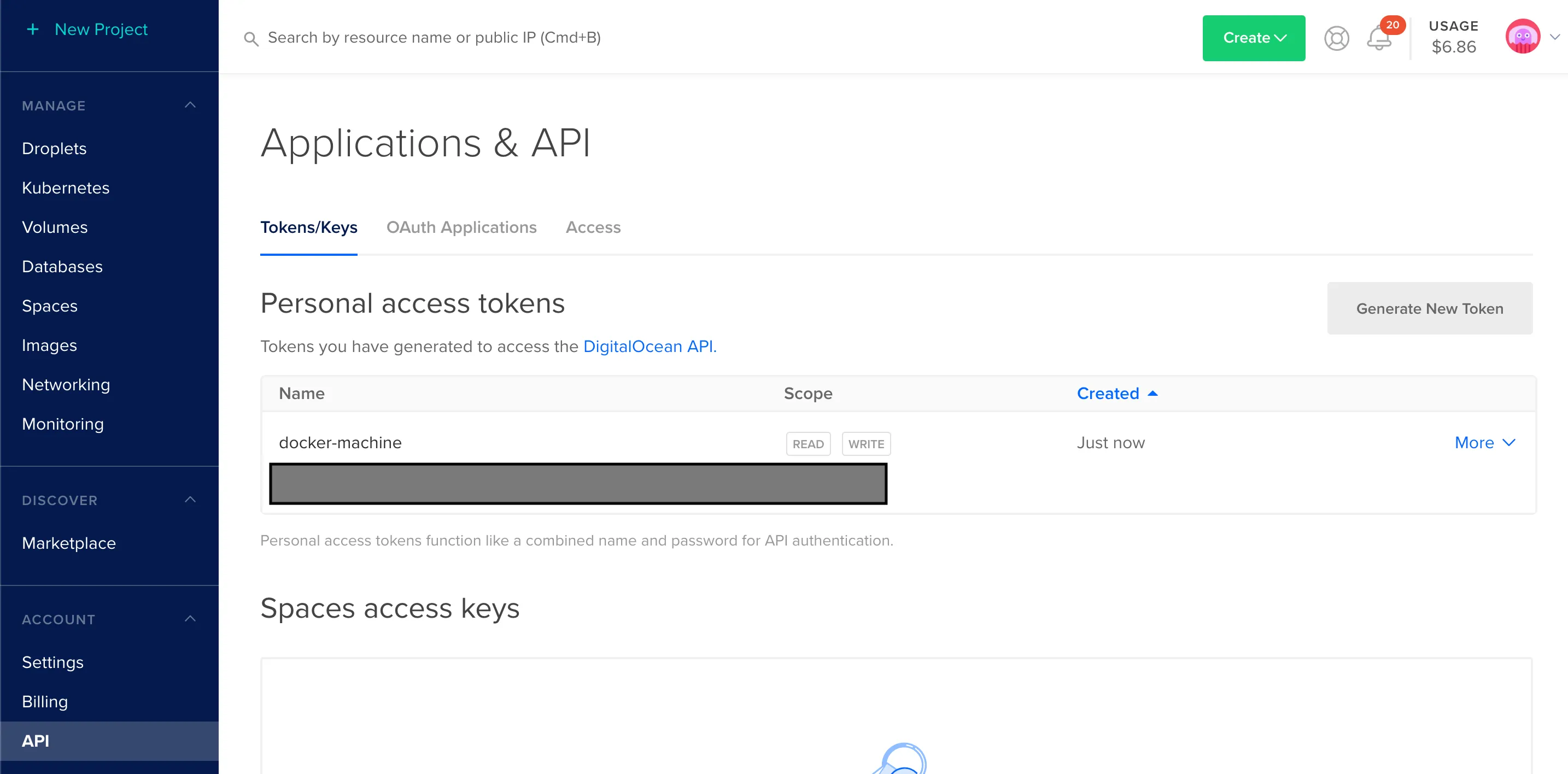Image resolution: width=1568 pixels, height=774 pixels.
Task: Open notifications via the bell icon
Action: pyautogui.click(x=1380, y=39)
